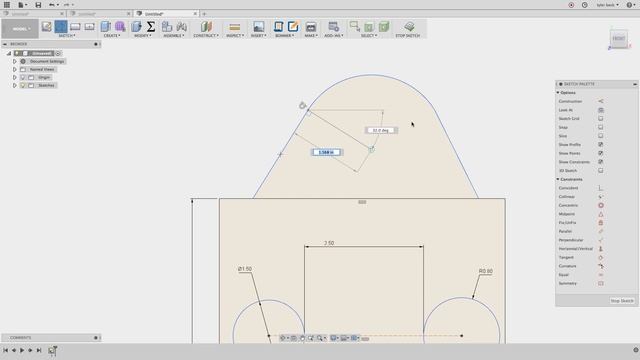Click the Look At icon in palette

[x=601, y=110]
